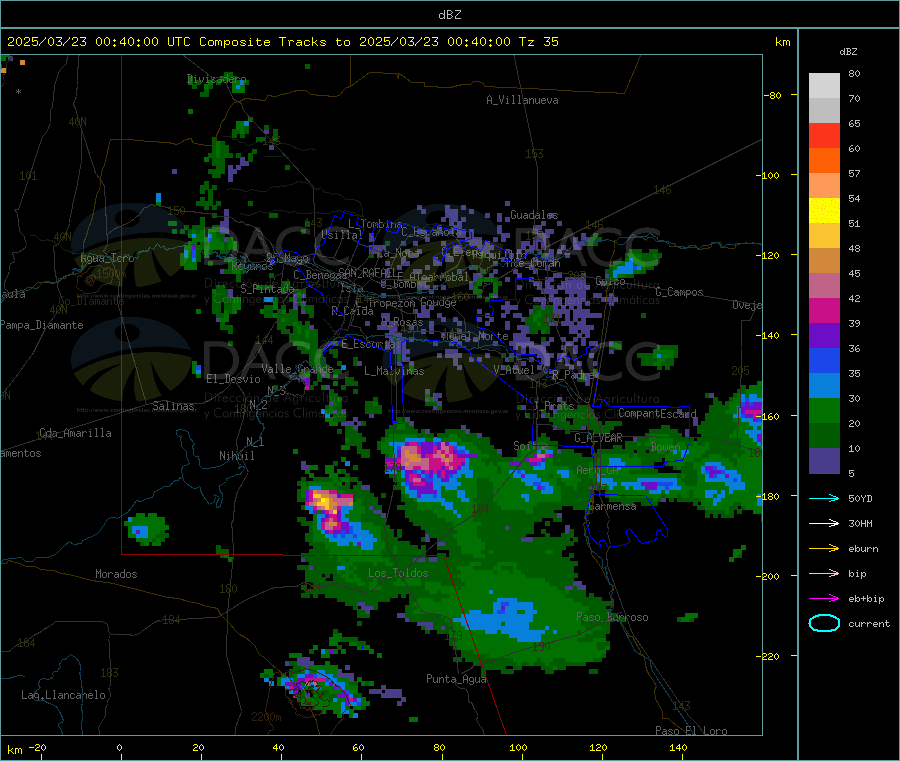The width and height of the screenshot is (900, 761).
Task: Click the 'Cda_Amarilla' map label
Action: coord(75,433)
